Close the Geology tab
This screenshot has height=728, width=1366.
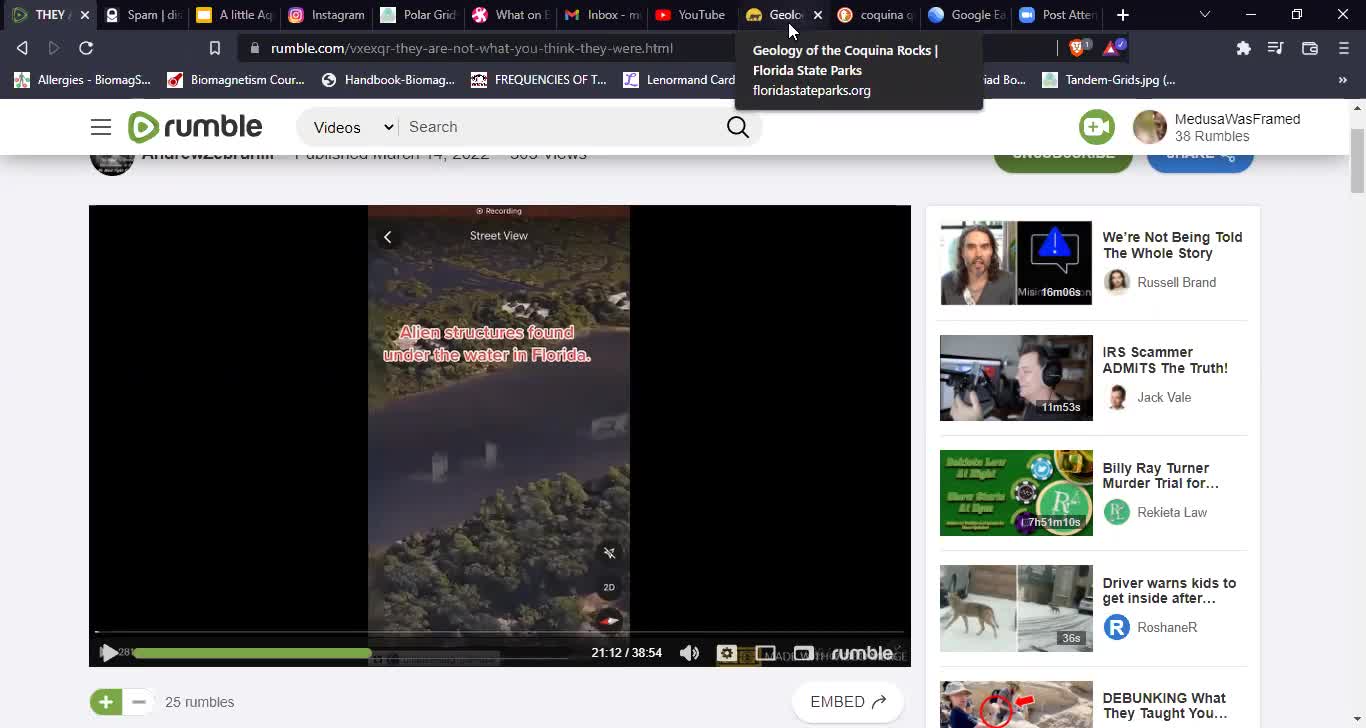pos(818,15)
